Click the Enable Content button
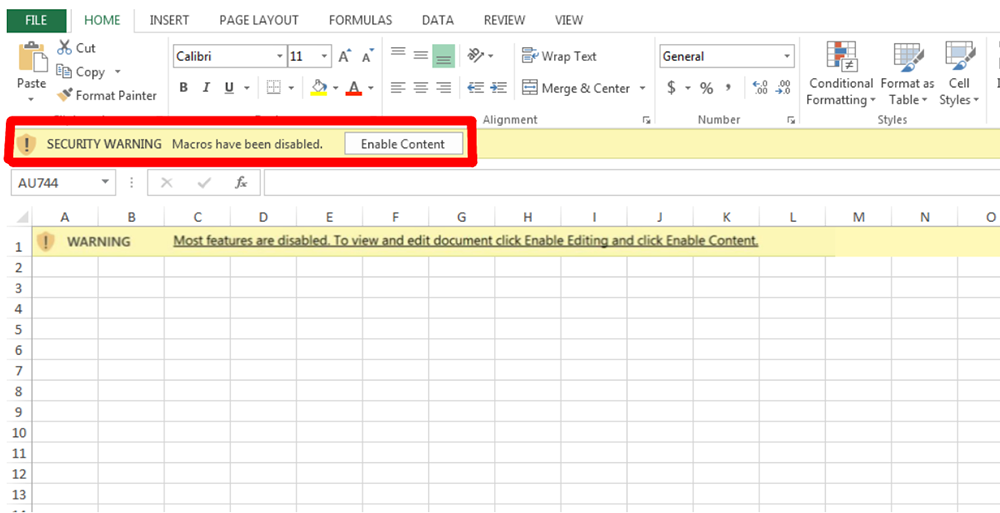Screen dimensions: 1000x513 pos(403,144)
